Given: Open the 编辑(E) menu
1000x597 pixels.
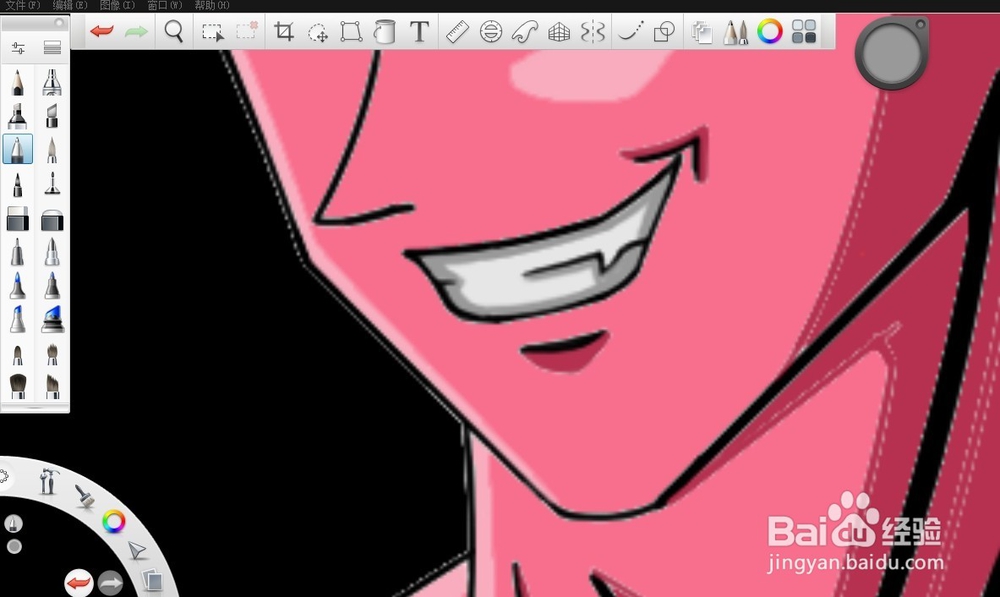Looking at the screenshot, I should click(70, 5).
